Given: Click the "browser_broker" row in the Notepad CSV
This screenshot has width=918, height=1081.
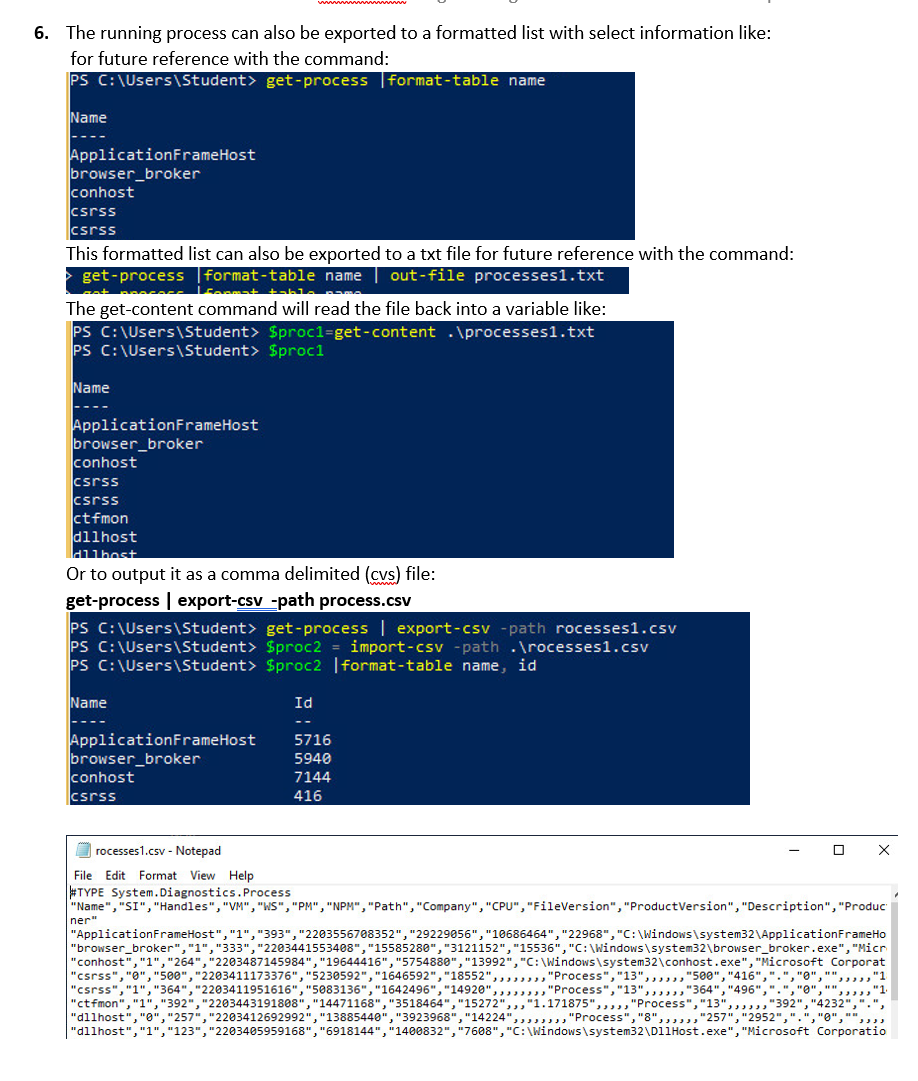Looking at the screenshot, I should pos(478,948).
